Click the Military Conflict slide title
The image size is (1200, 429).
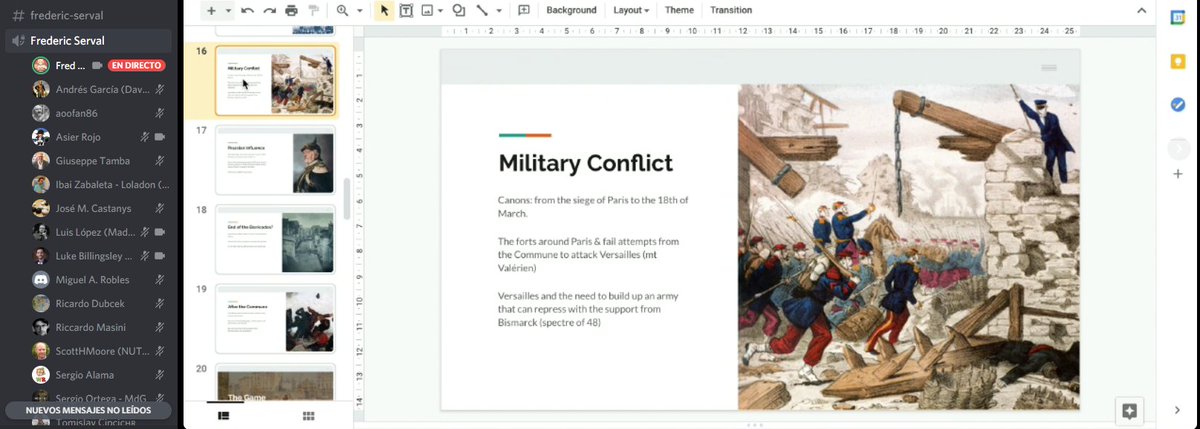[585, 163]
